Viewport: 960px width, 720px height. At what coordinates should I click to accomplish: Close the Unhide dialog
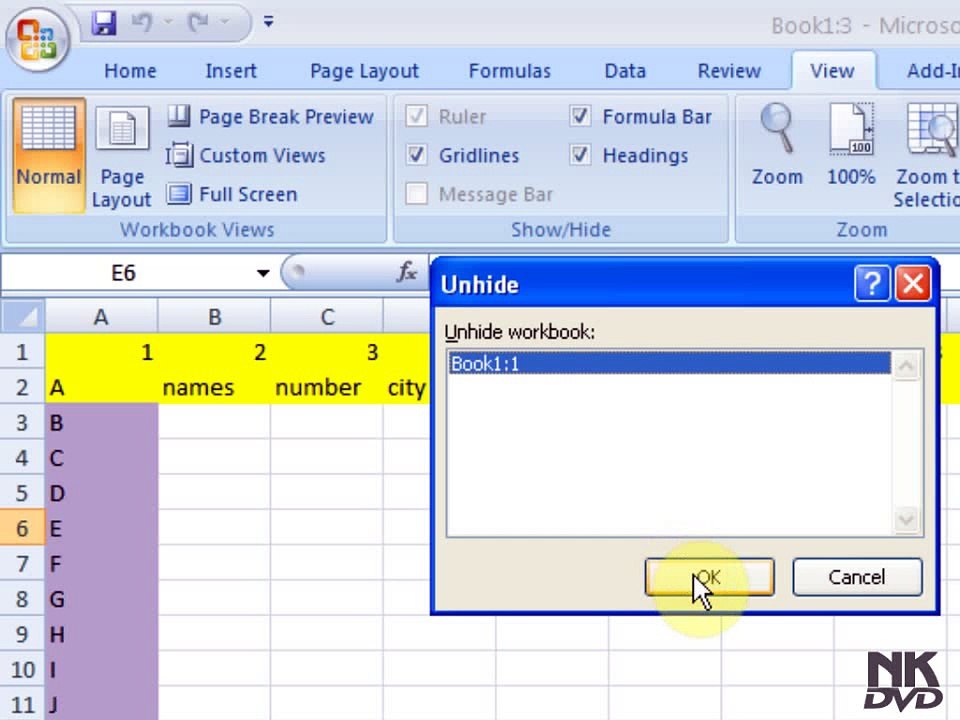[x=913, y=283]
